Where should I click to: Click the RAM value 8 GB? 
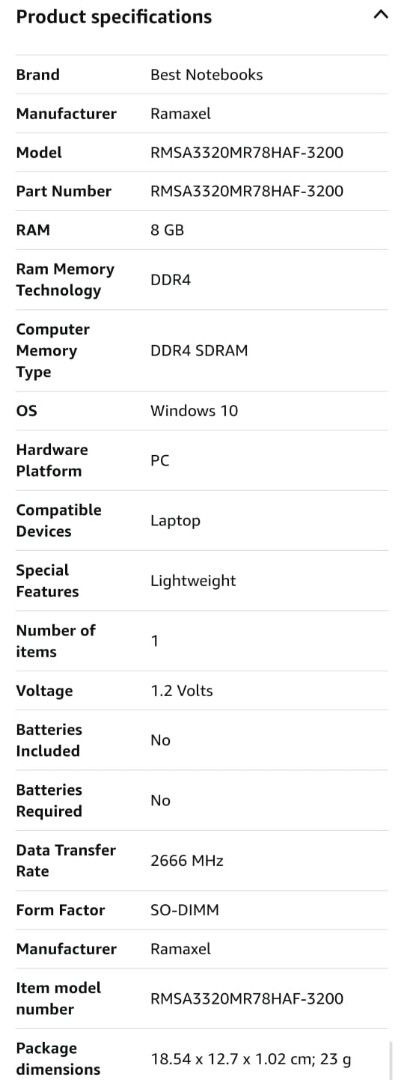[x=167, y=230]
